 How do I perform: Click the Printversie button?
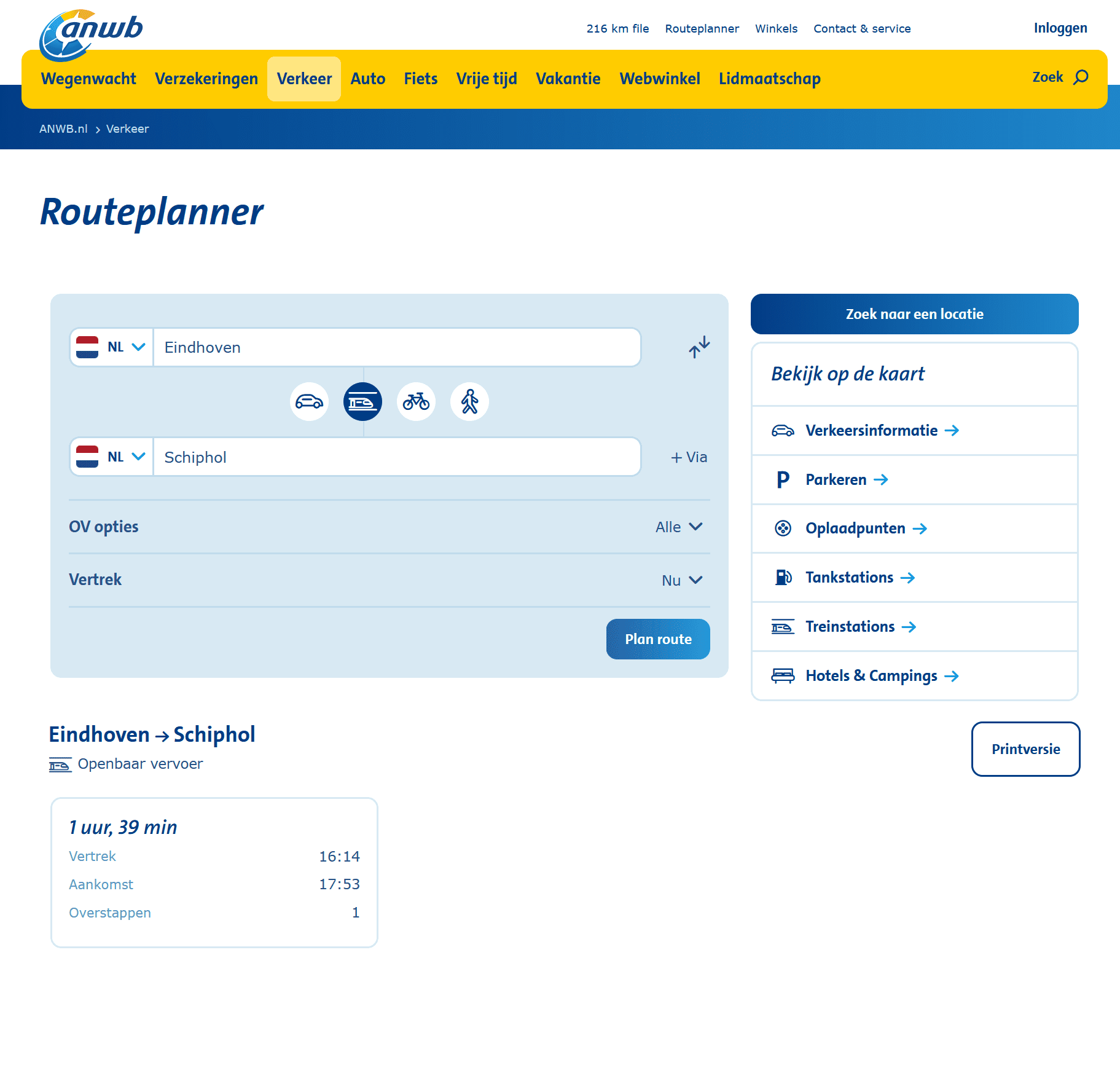(x=1025, y=749)
